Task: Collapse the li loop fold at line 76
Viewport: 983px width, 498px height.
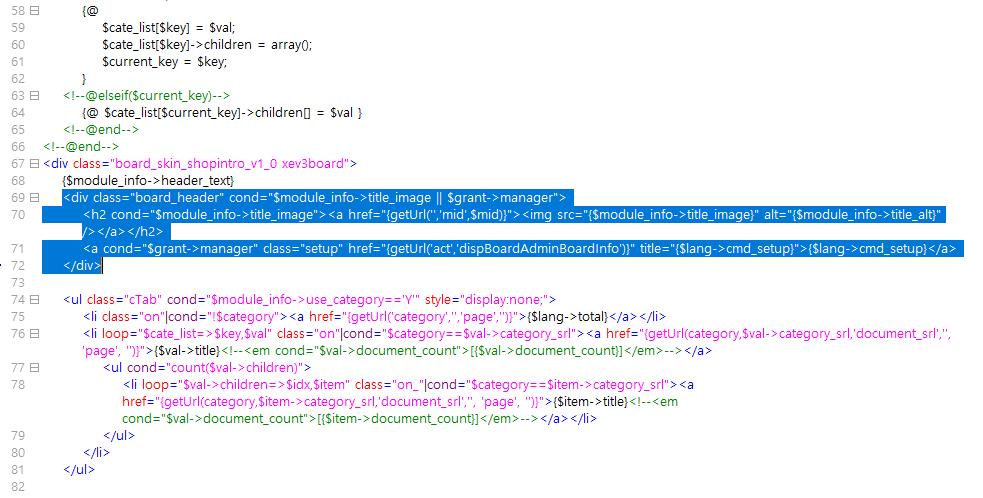Action: click(x=34, y=334)
